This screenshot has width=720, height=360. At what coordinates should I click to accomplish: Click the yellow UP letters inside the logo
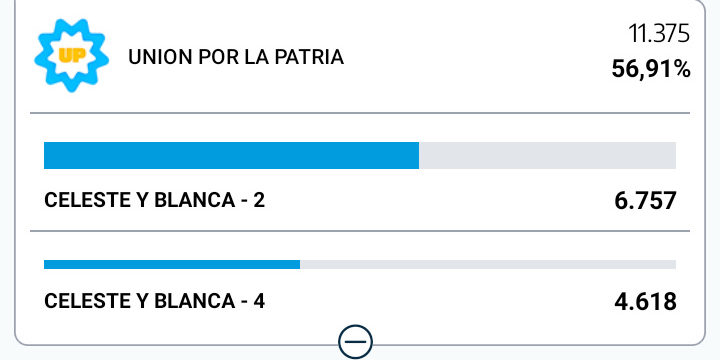click(x=72, y=56)
